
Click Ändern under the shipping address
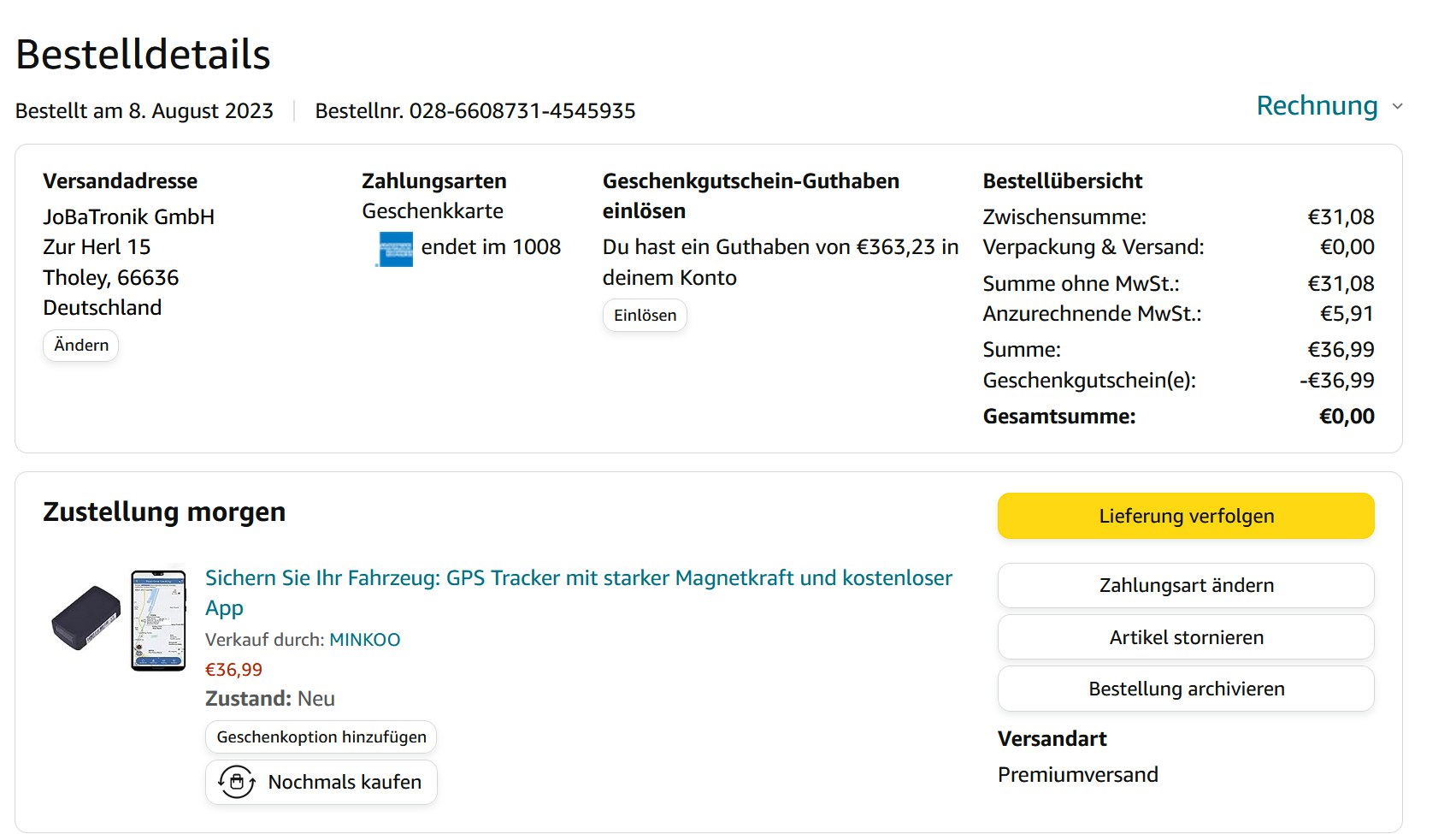point(81,346)
